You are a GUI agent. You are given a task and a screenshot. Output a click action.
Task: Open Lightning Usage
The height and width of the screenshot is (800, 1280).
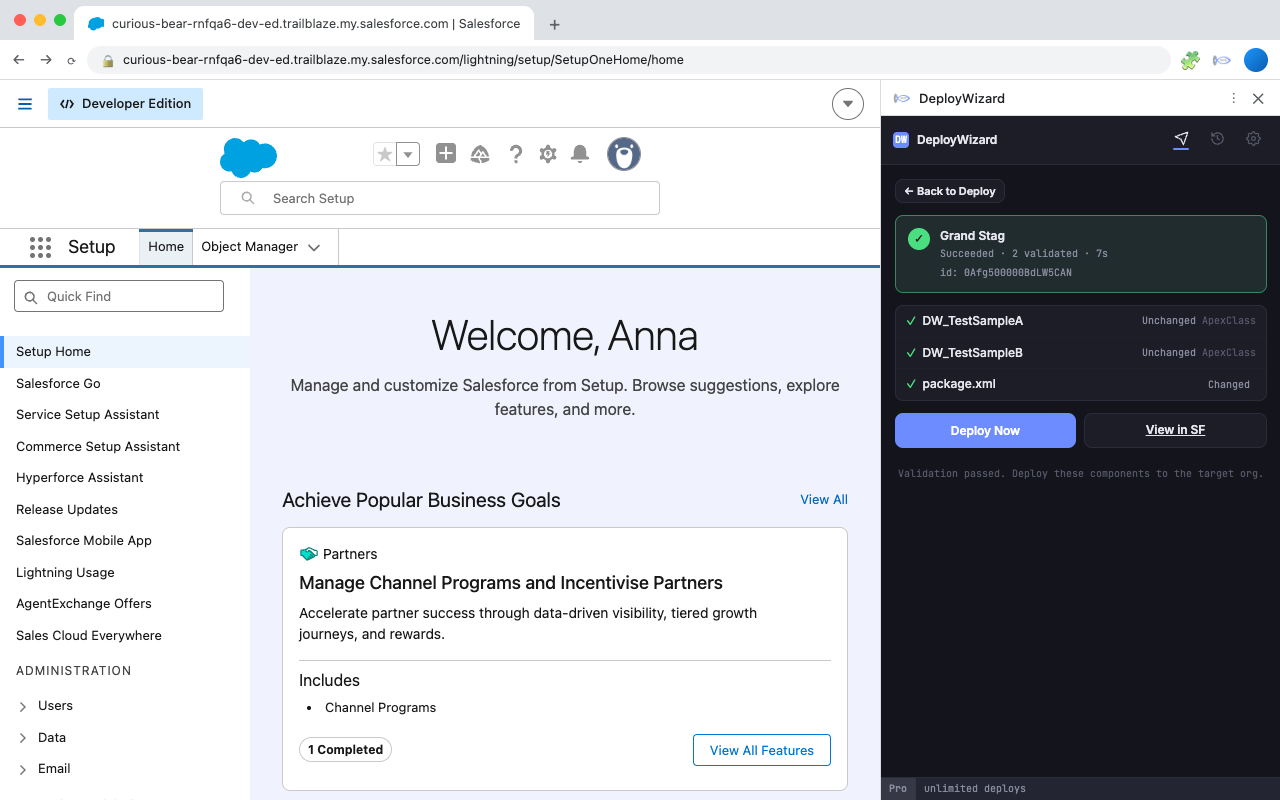click(65, 573)
